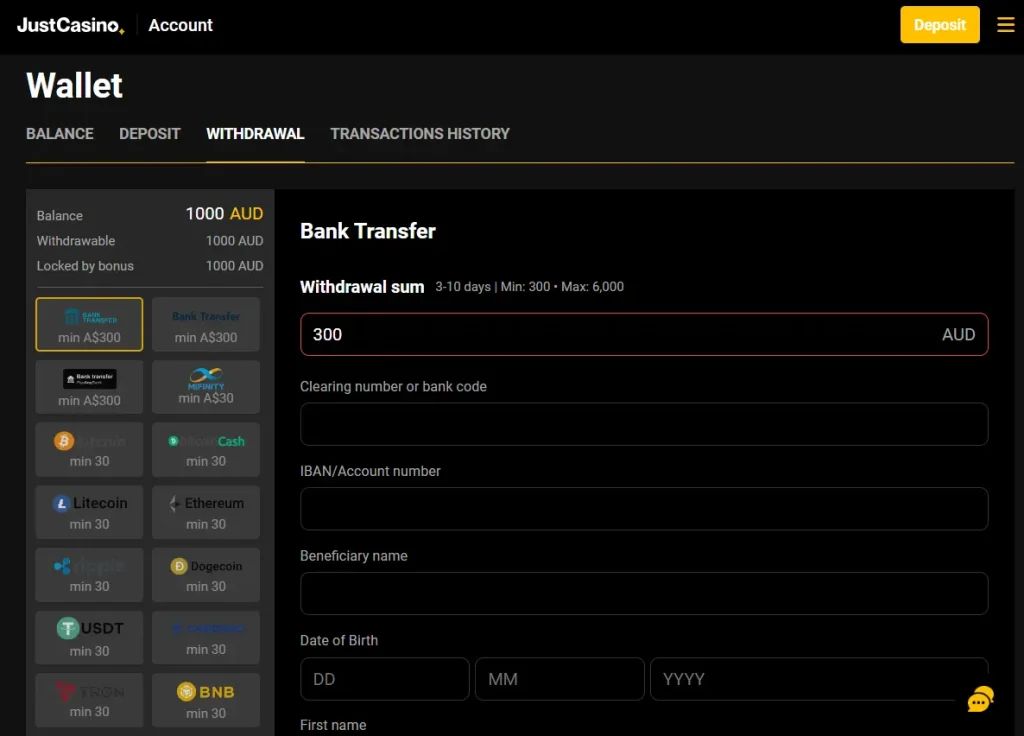Screen dimensions: 1024x736
Task: Click the Locked by bonus amount 1000 AUD
Action: coord(234,266)
